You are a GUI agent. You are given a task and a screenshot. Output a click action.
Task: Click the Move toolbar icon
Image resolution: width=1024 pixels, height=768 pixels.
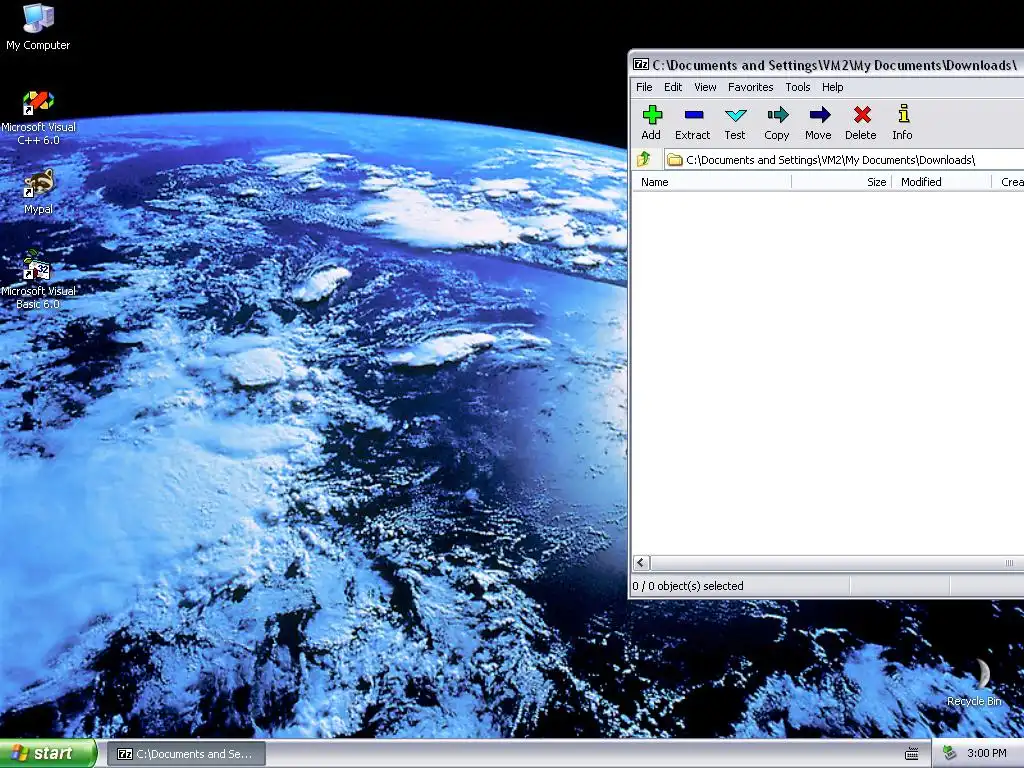[818, 123]
